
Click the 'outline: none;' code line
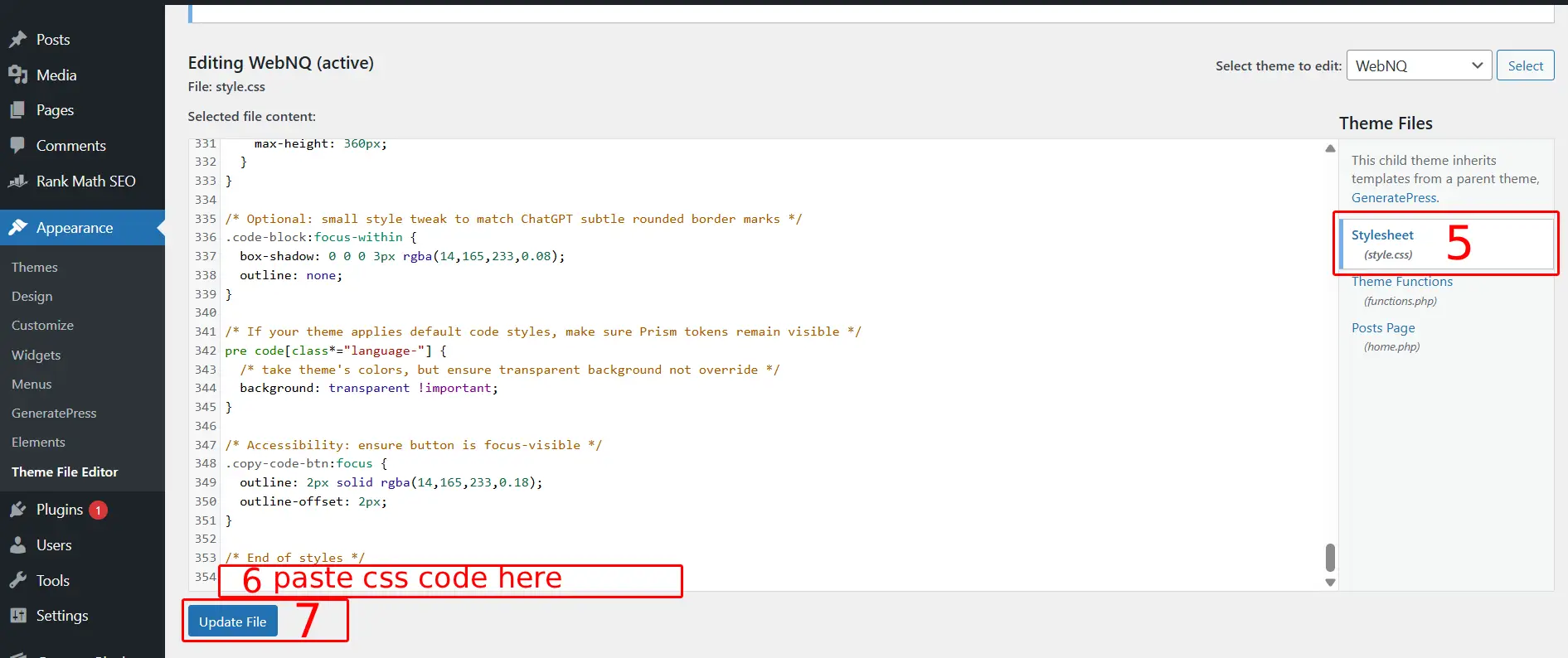point(291,276)
